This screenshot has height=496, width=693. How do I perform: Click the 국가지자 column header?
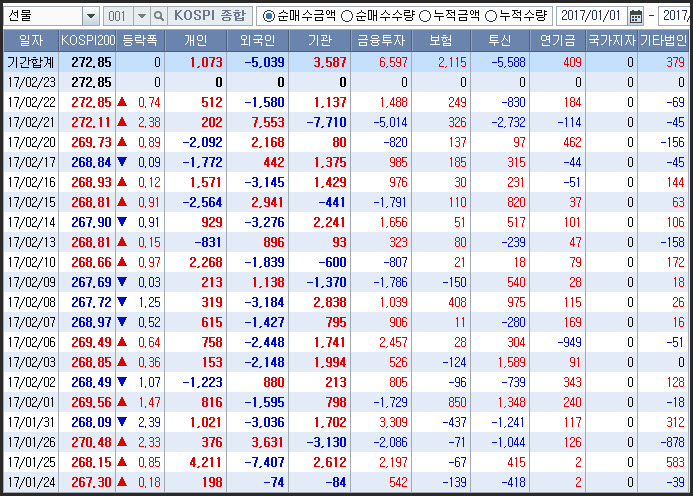pyautogui.click(x=612, y=41)
